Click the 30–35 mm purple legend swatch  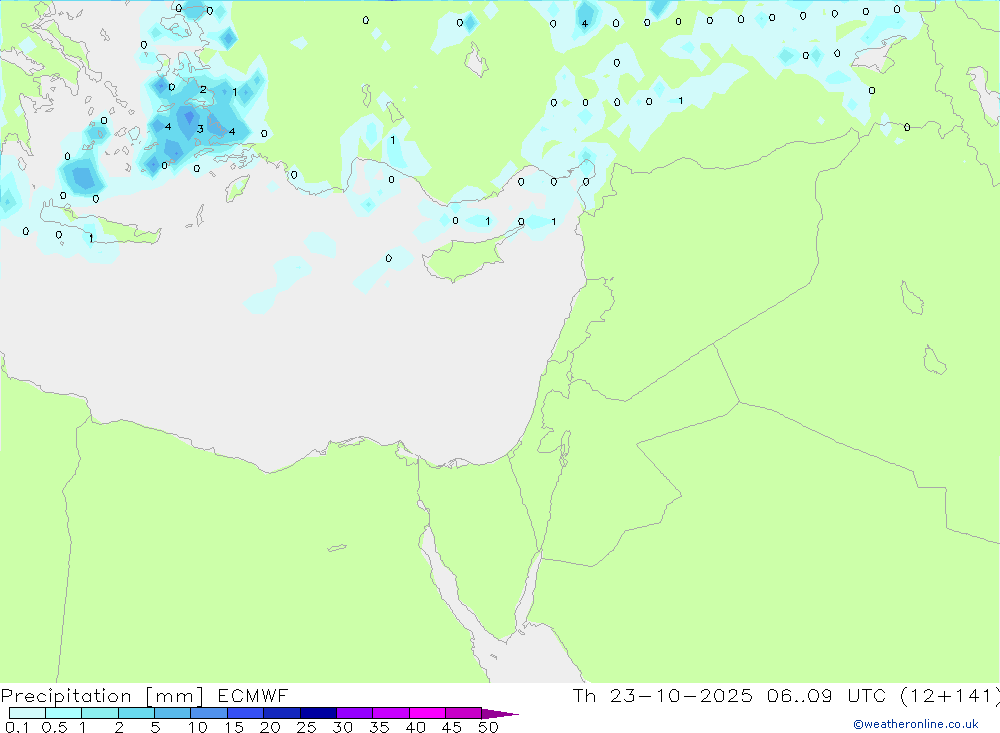tap(354, 713)
